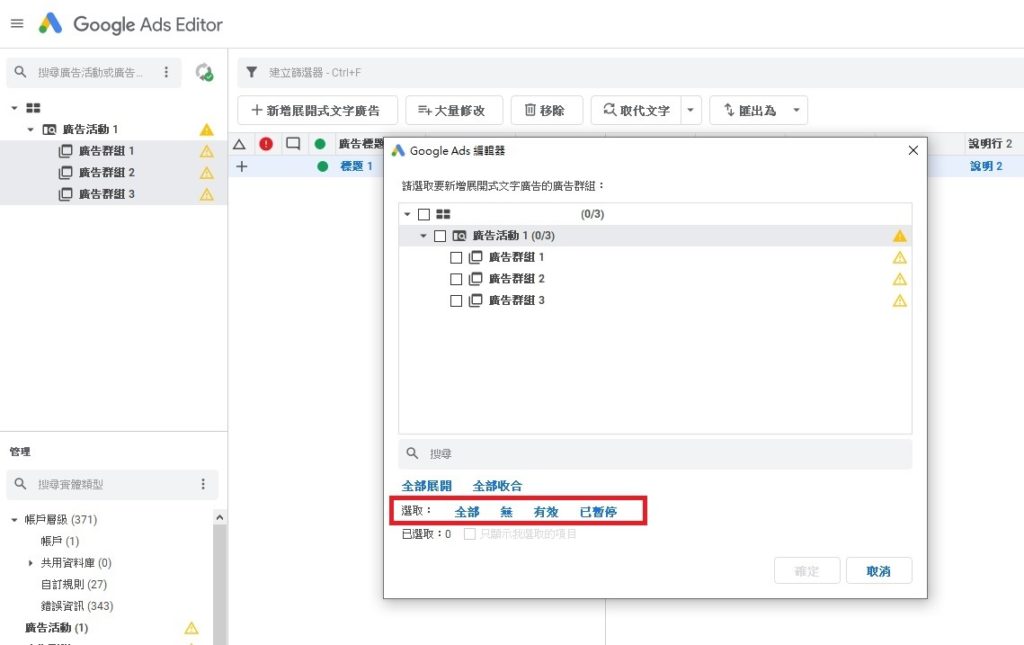Open the hamburger navigation menu
Image resolution: width=1024 pixels, height=645 pixels.
click(16, 24)
